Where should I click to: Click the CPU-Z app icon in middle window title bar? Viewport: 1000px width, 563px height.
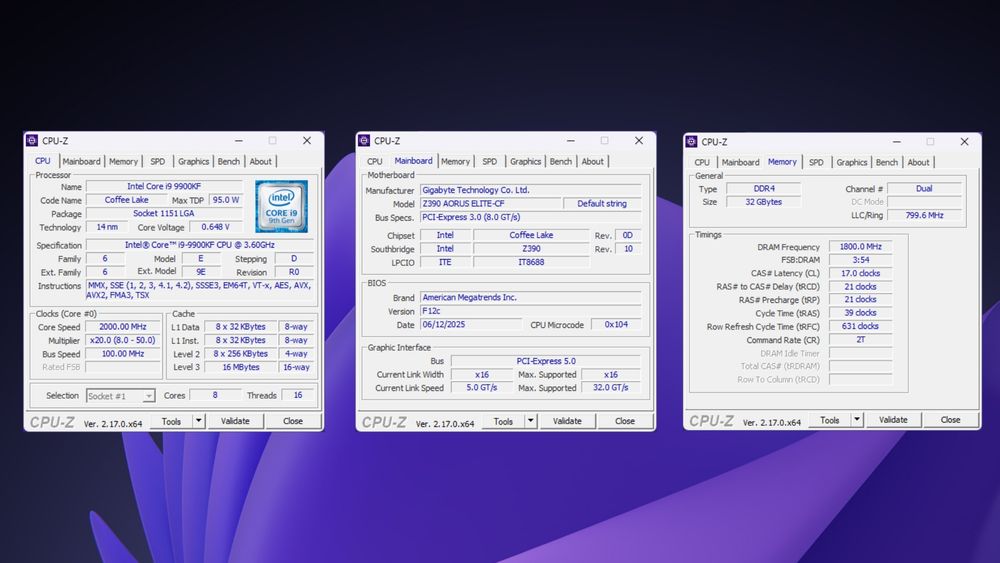click(364, 141)
